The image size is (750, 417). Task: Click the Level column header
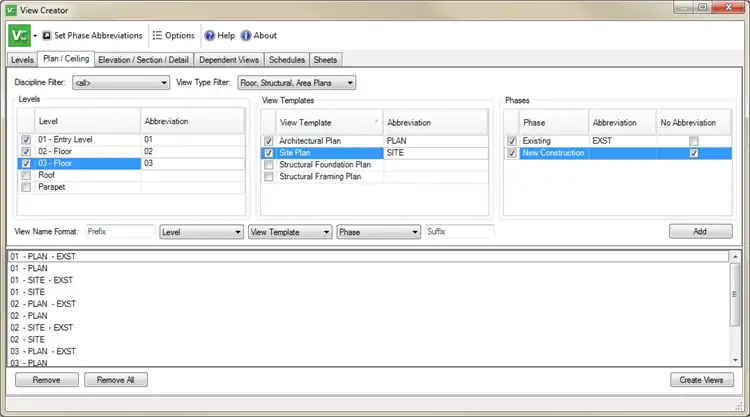click(88, 121)
